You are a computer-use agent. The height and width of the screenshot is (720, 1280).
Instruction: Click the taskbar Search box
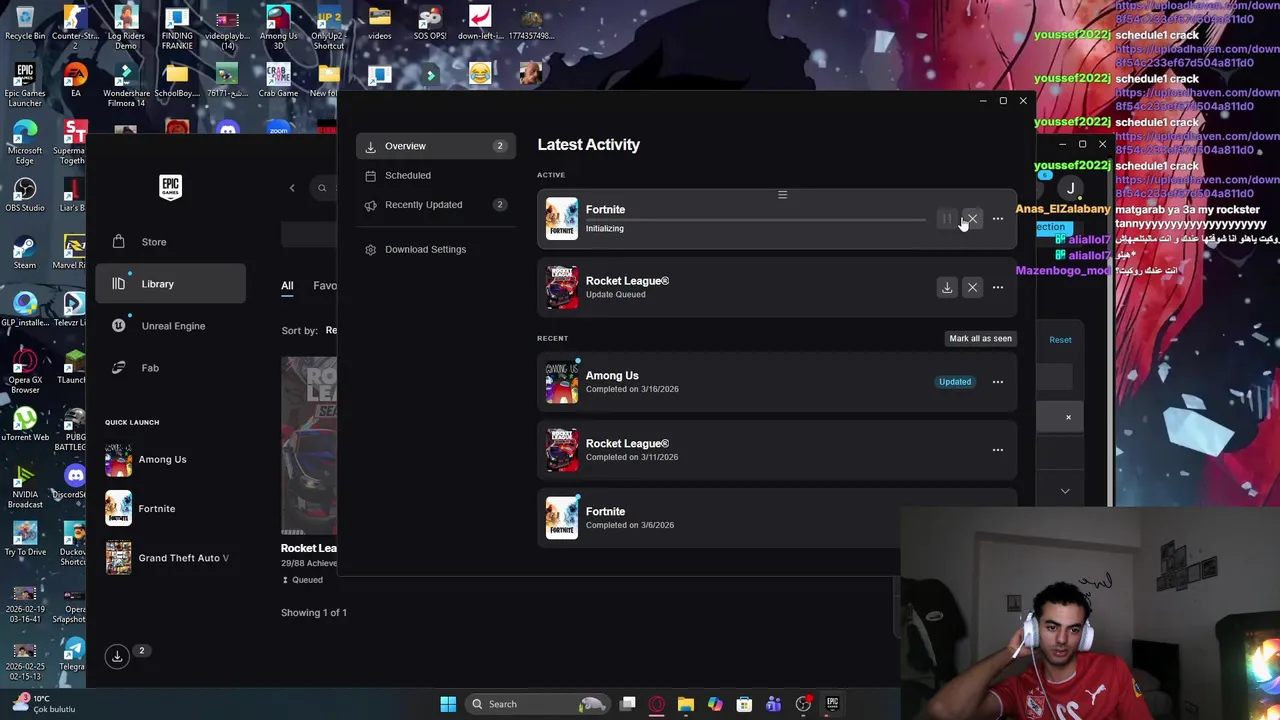point(537,704)
